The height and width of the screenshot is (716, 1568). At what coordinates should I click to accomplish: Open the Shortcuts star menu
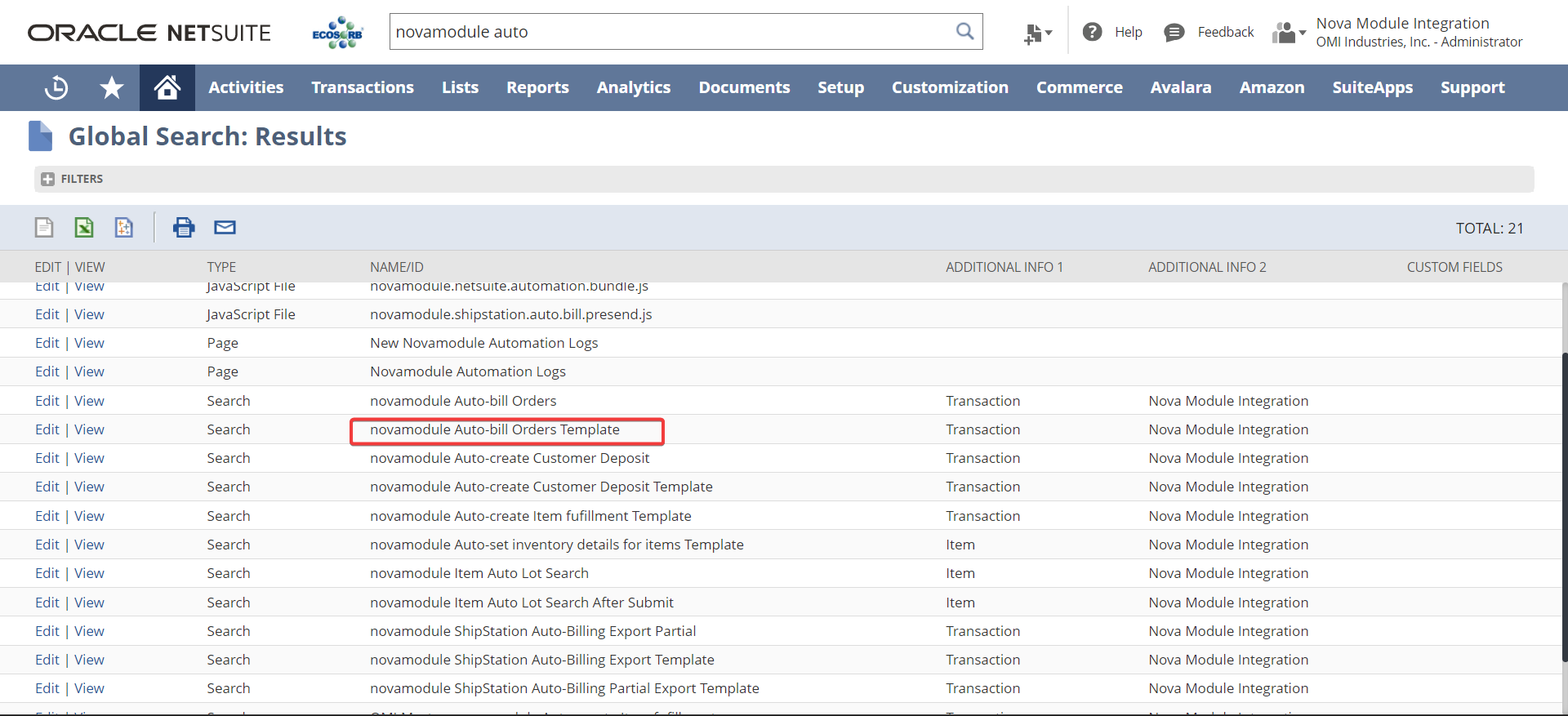[x=112, y=87]
